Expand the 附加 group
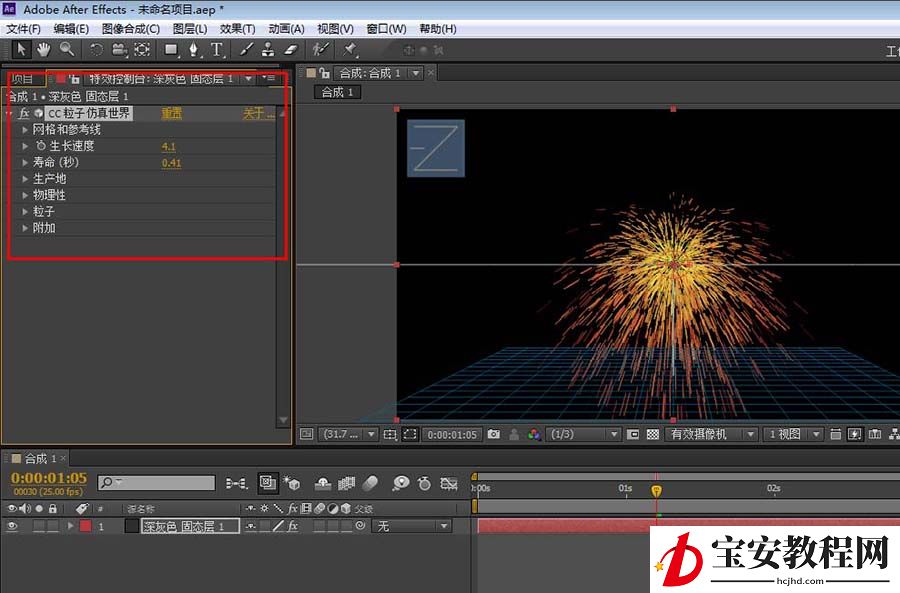 25,228
